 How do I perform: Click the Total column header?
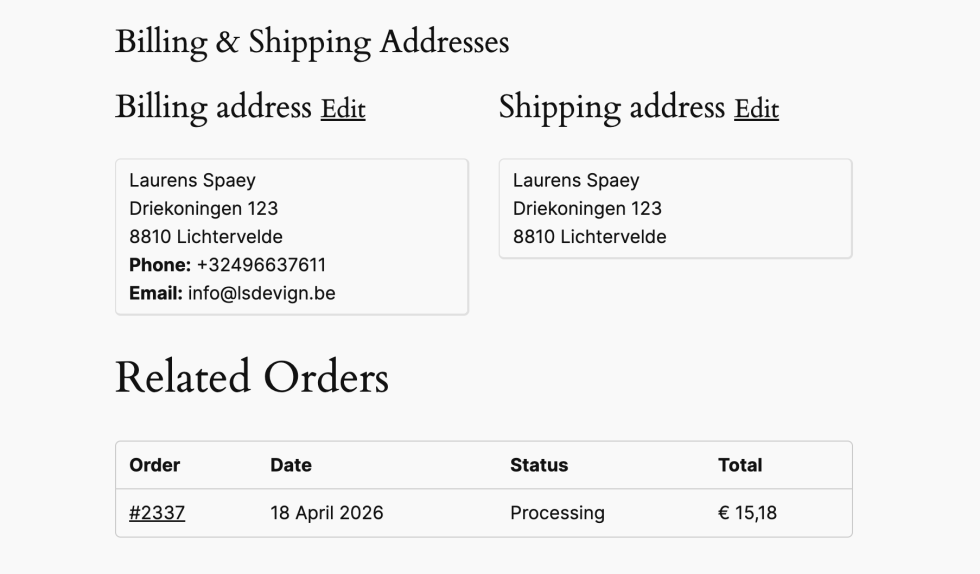740,465
